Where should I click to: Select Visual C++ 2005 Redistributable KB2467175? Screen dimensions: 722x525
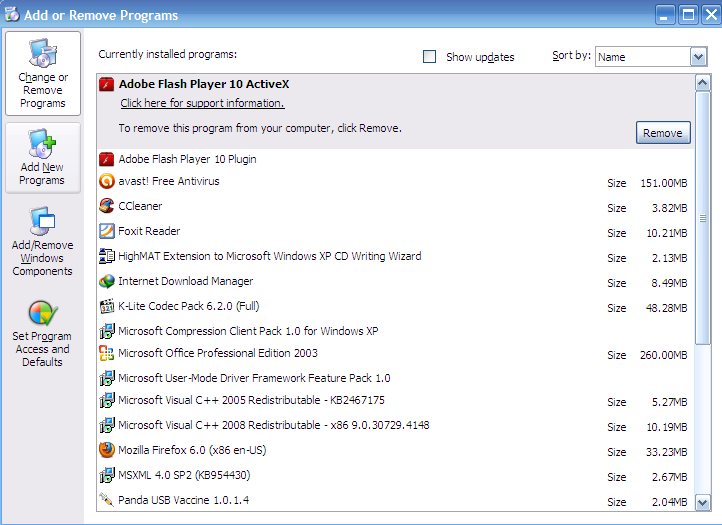[395, 401]
